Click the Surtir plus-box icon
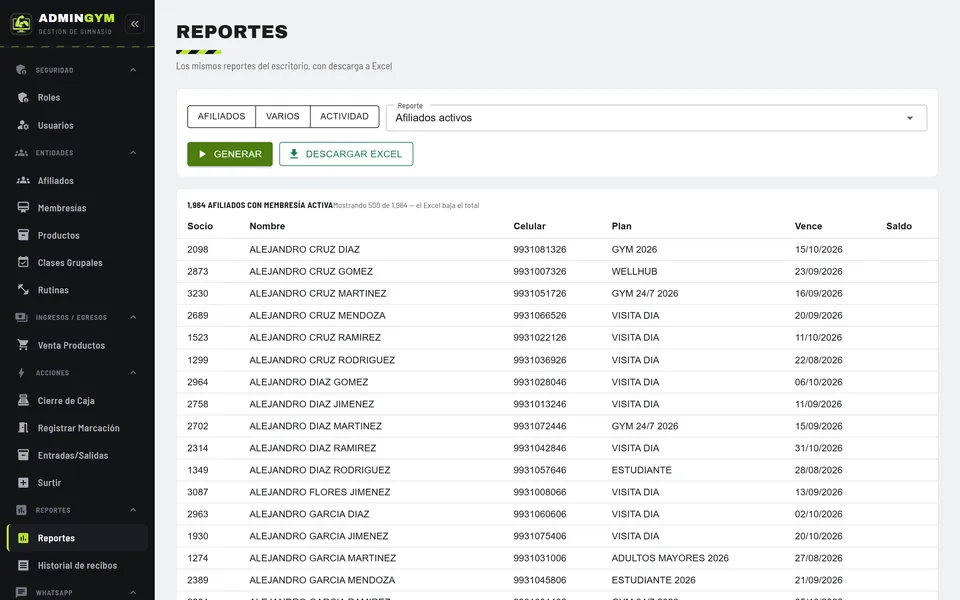960x600 pixels. [23, 482]
